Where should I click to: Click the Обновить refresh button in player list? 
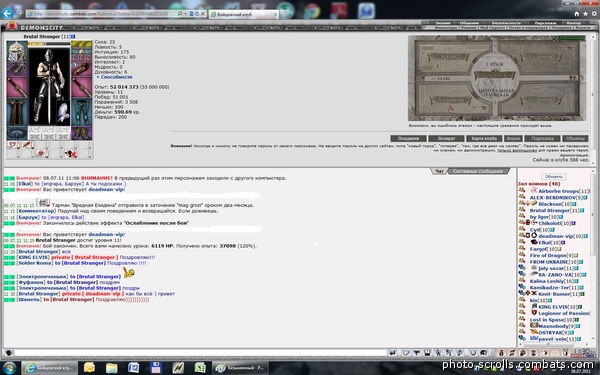(x=553, y=177)
